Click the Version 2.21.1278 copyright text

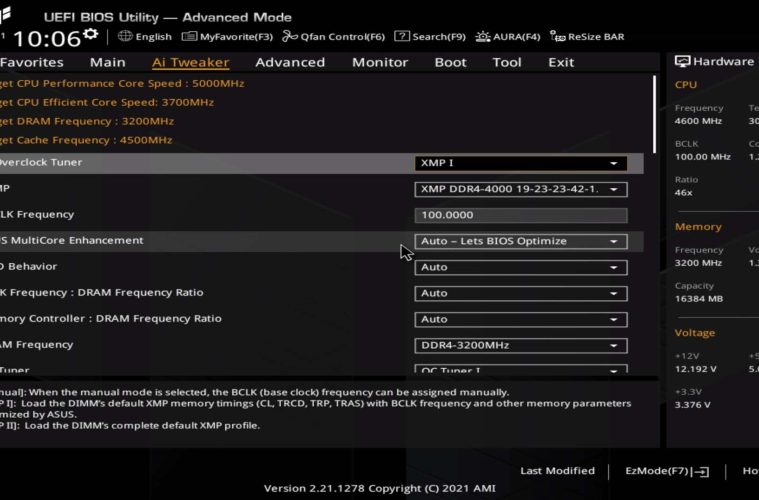click(380, 488)
